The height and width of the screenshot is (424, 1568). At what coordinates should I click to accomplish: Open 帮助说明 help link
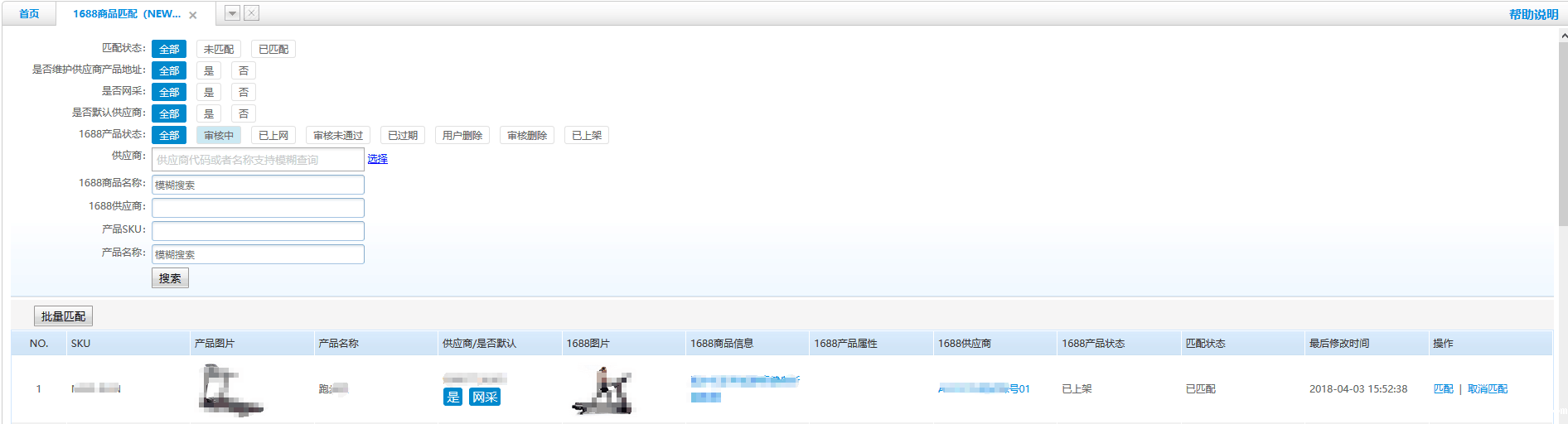click(1533, 14)
